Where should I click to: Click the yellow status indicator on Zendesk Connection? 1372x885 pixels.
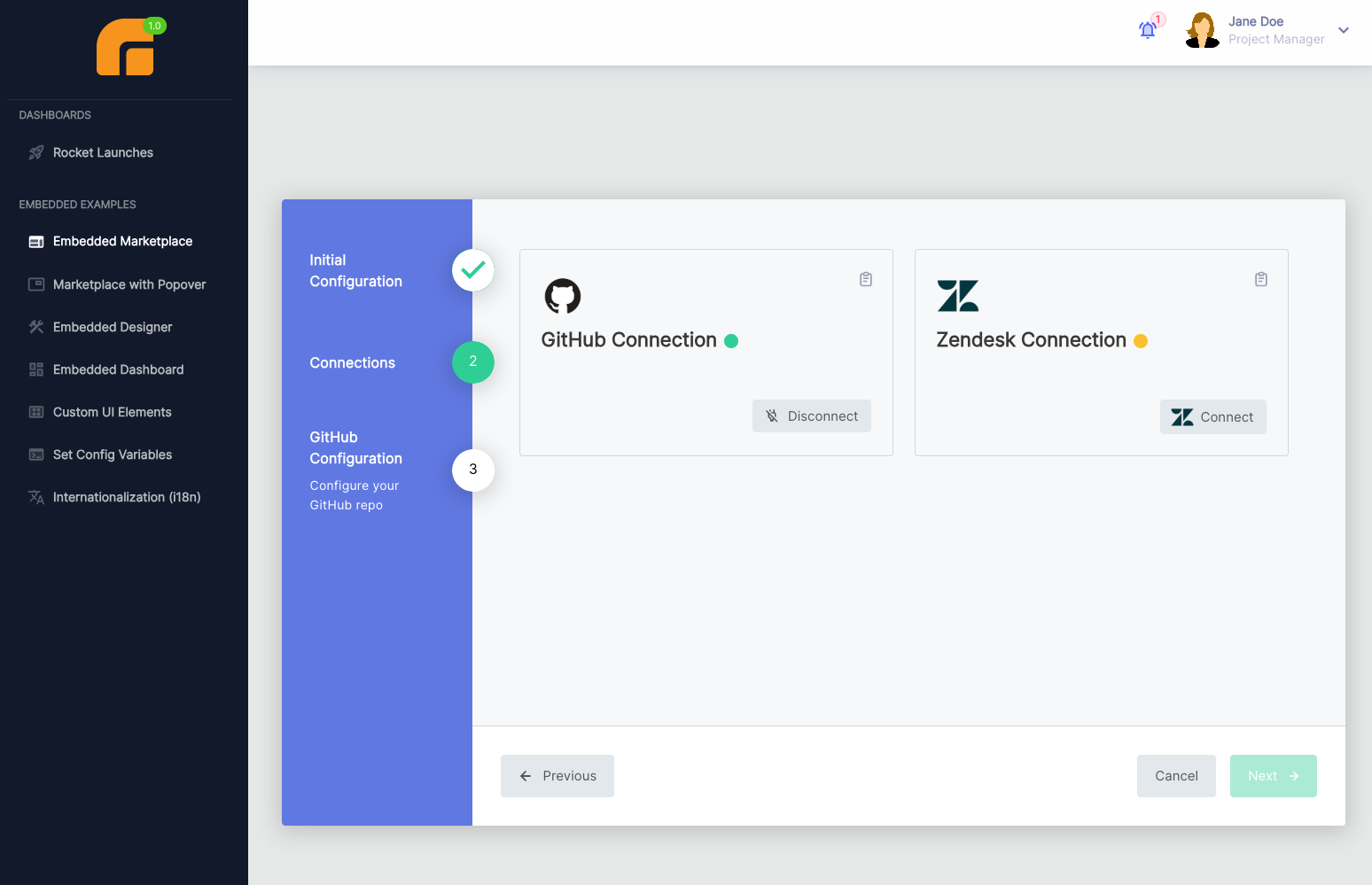(x=1141, y=340)
